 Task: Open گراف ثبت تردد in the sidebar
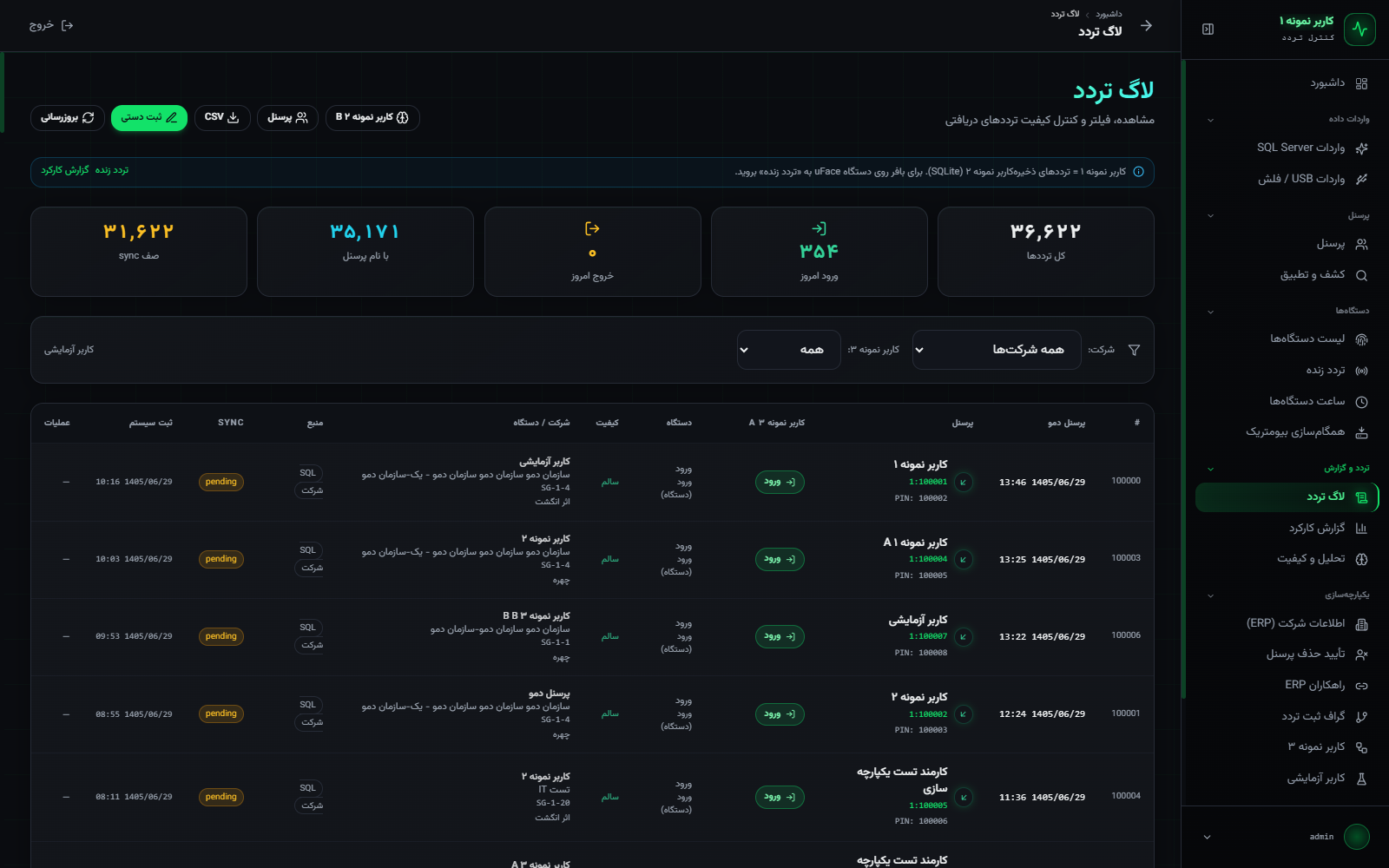point(1287,716)
